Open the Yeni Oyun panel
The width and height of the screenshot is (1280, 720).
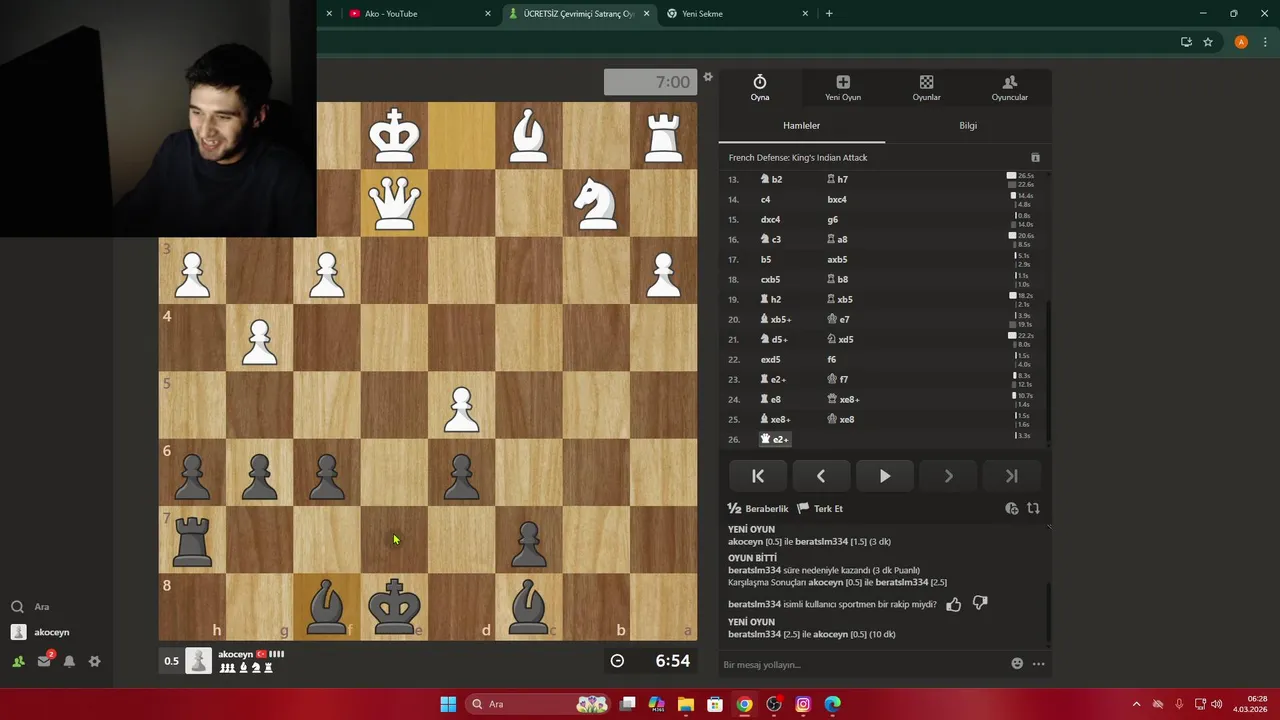coord(843,88)
